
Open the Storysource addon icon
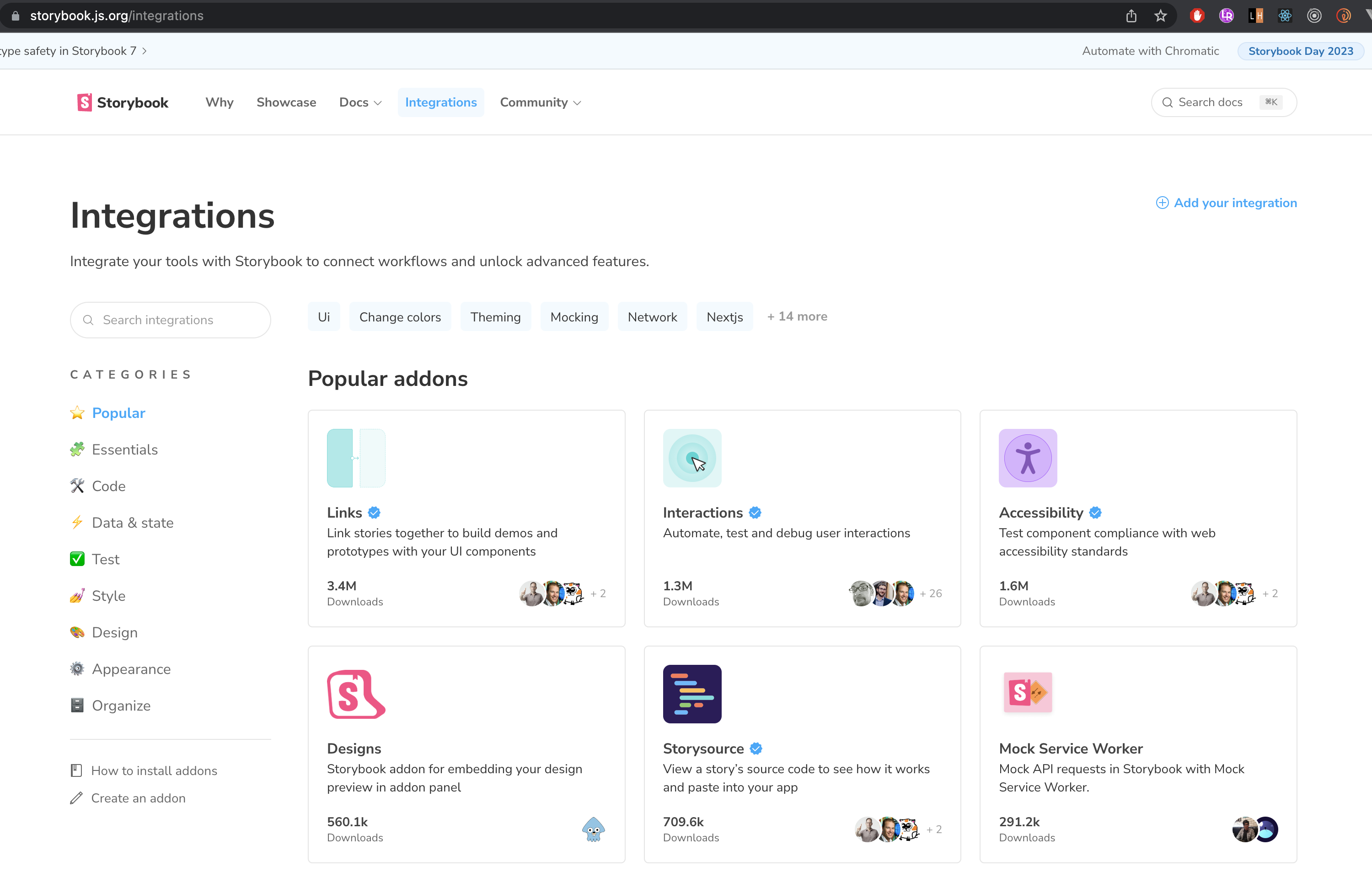691,694
